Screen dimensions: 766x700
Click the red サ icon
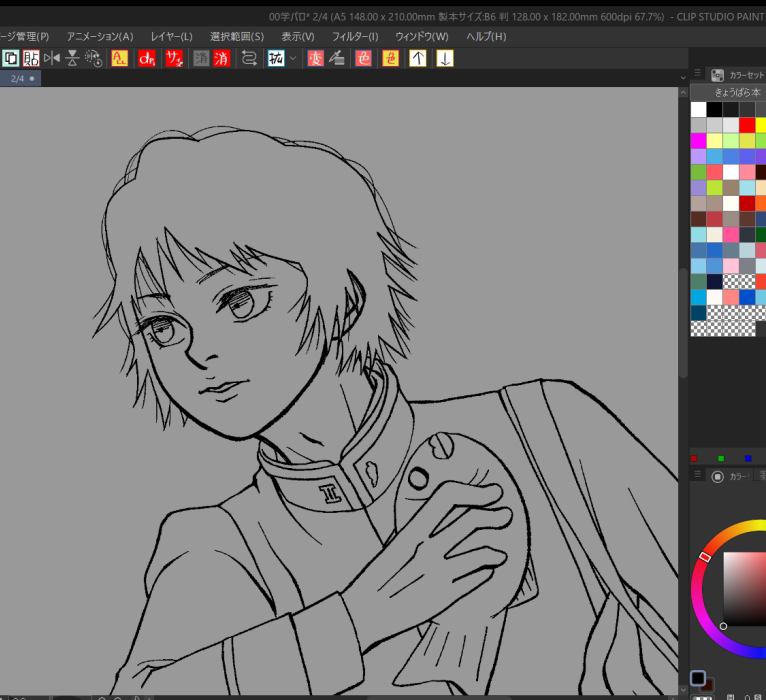174,59
